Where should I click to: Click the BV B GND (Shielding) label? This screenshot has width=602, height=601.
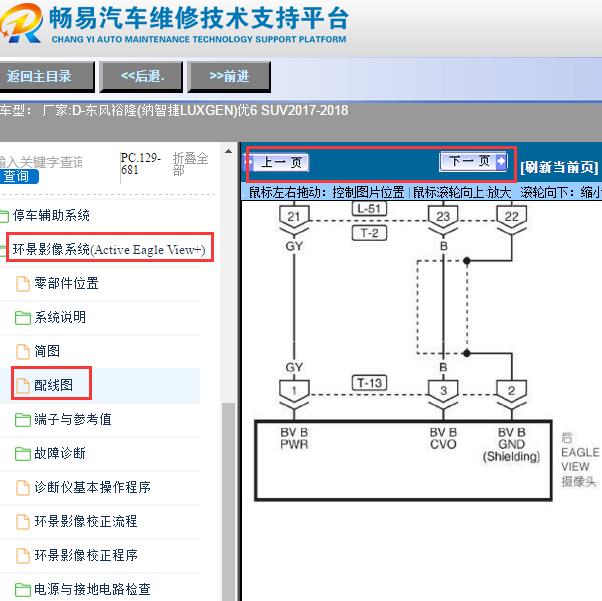[511, 444]
